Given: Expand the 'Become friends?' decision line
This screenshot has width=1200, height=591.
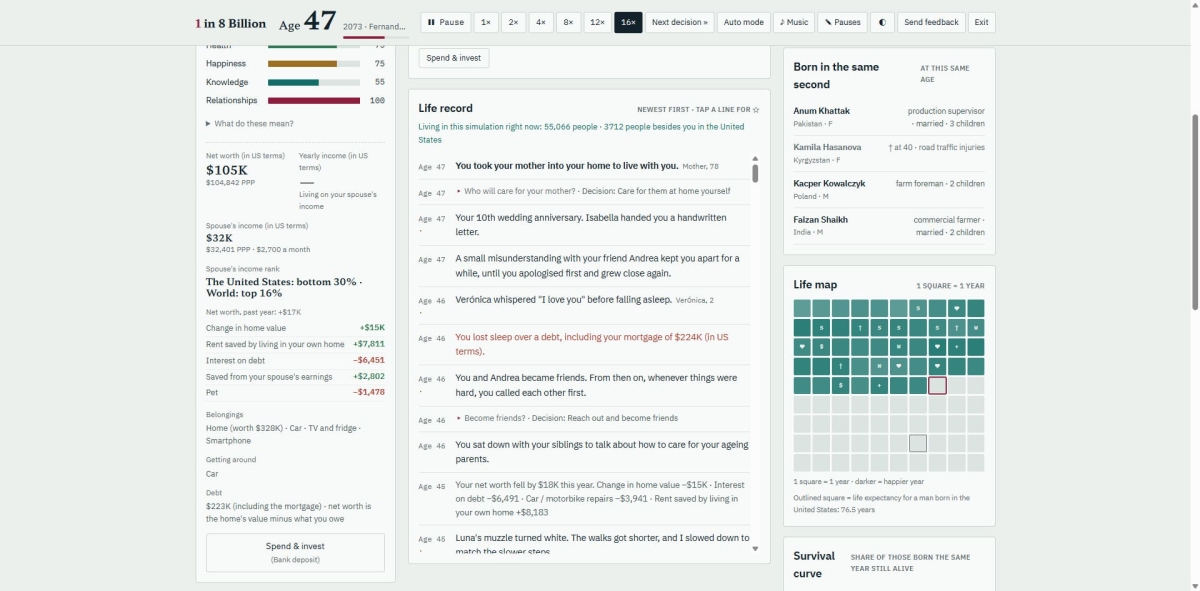Looking at the screenshot, I should tap(566, 418).
